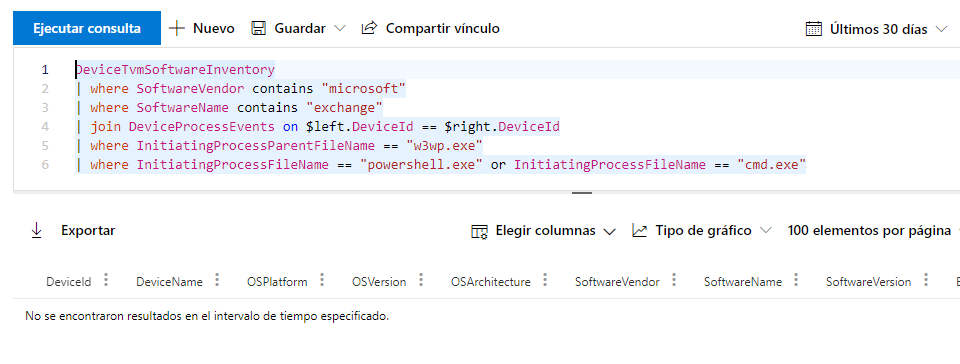Open SoftwareVendor column options menu
Image resolution: width=960 pixels, height=364 pixels.
[674, 280]
